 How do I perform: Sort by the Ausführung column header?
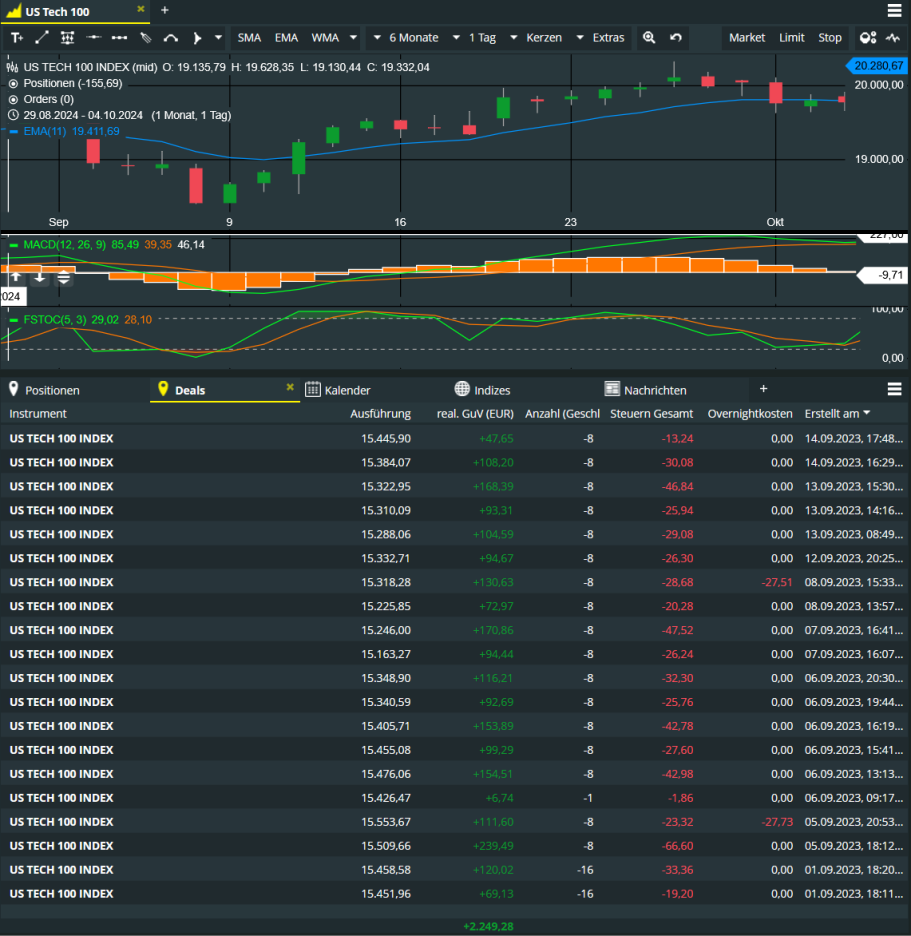click(380, 414)
